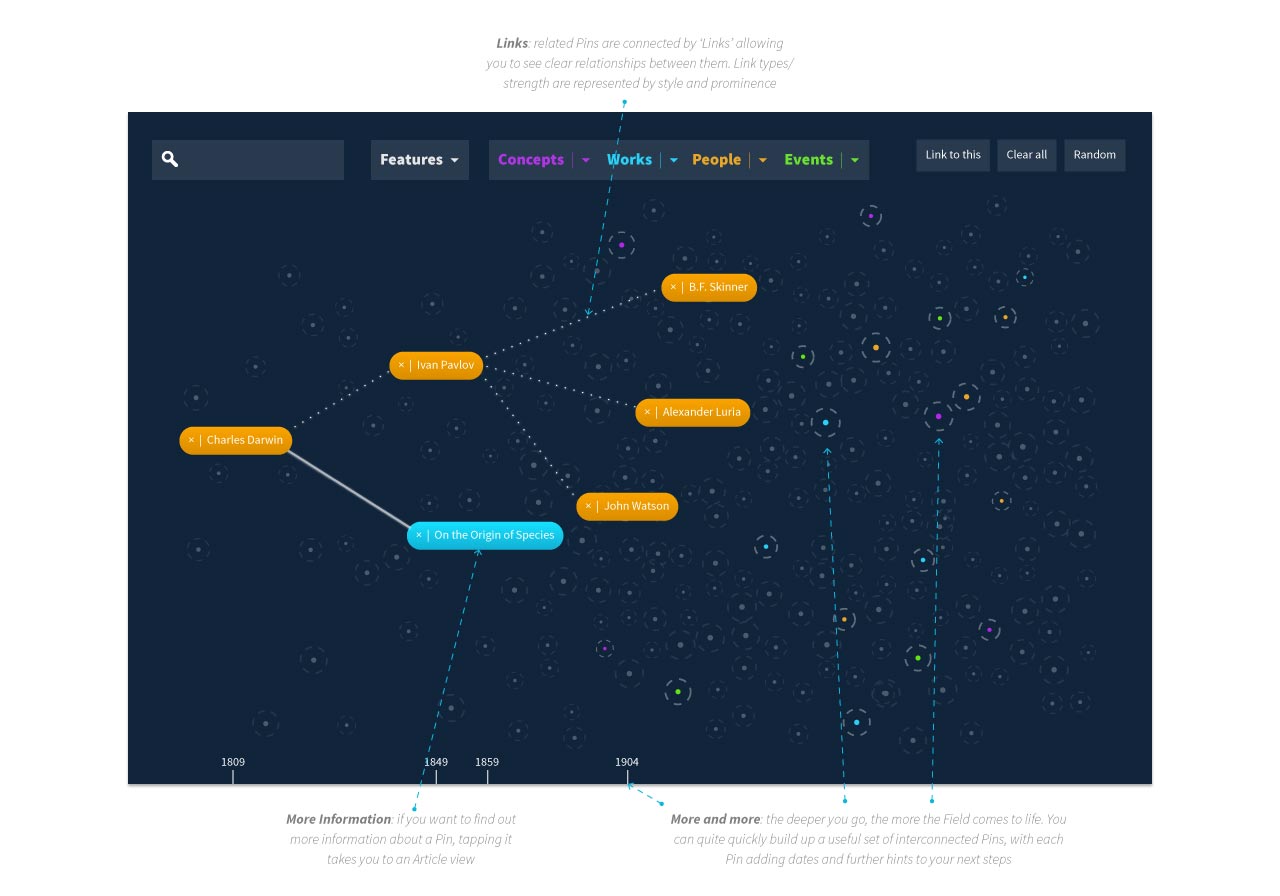Remove the Ivan Pavlov pin via ×
Viewport: 1280px width, 896px height.
tap(401, 365)
